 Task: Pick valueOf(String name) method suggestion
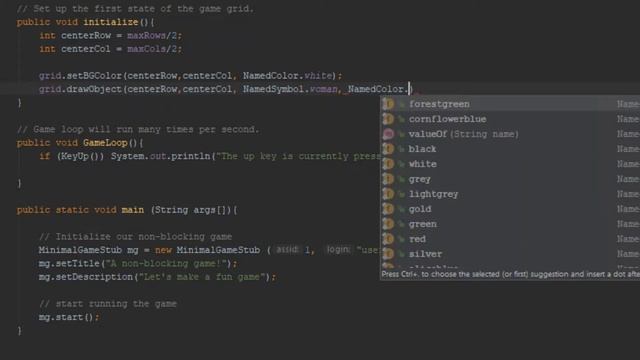pos(510,134)
